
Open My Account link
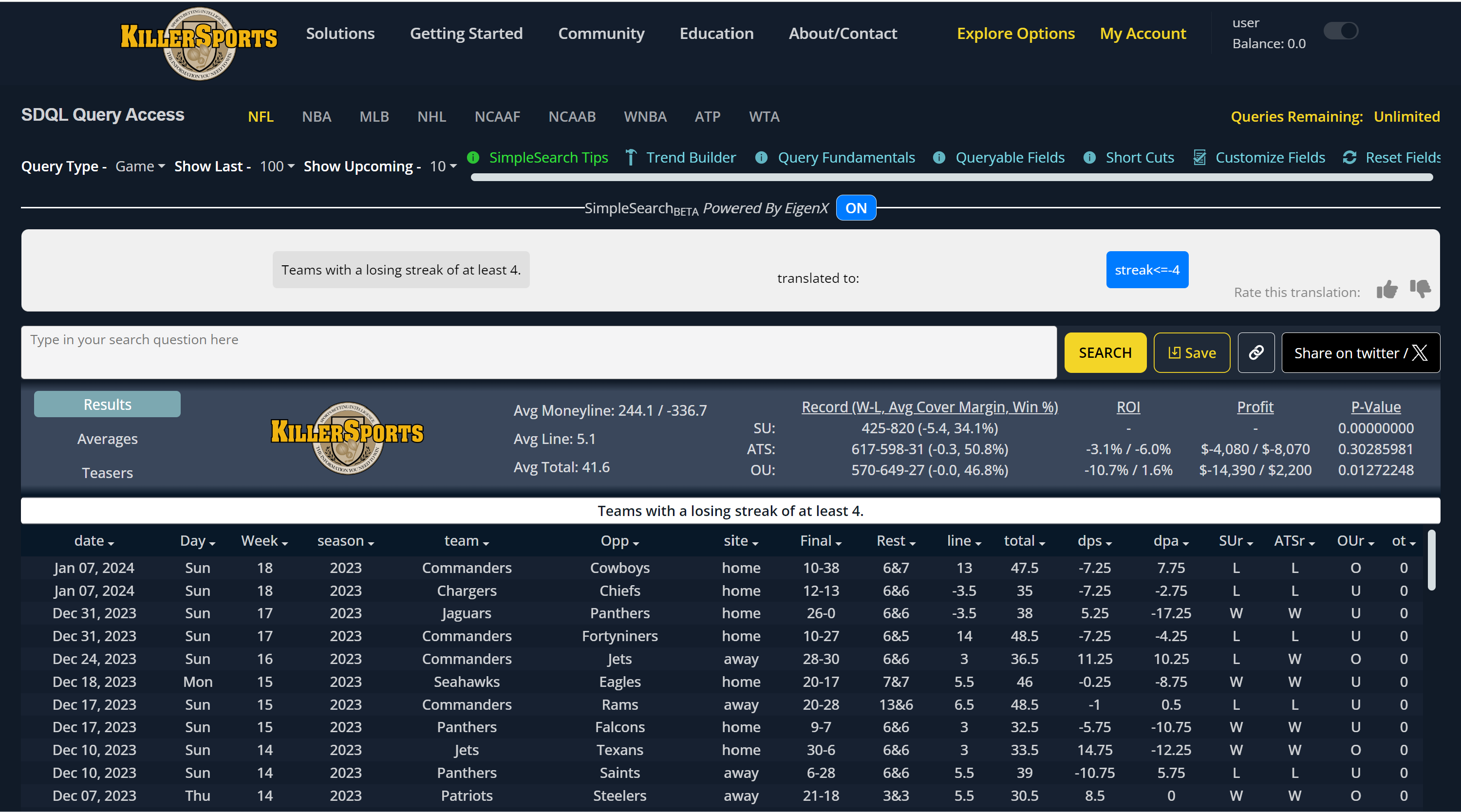(1143, 34)
